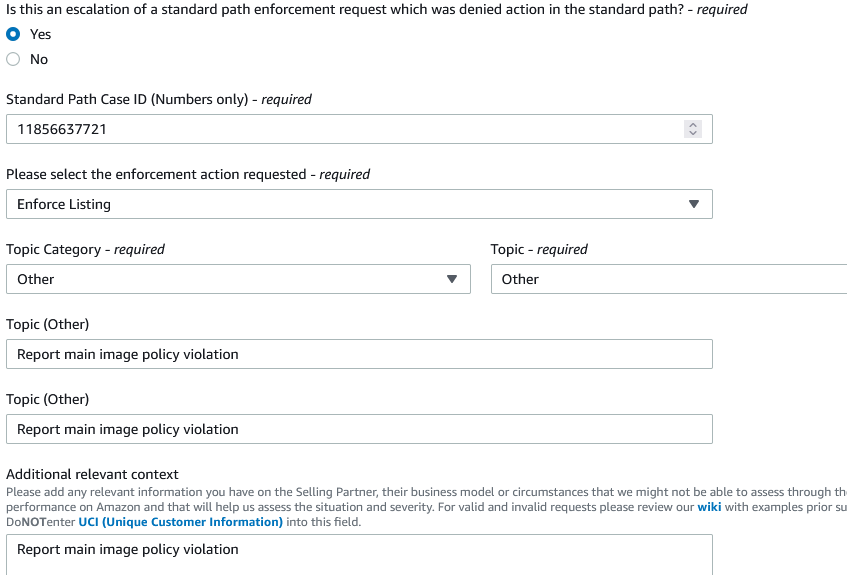Focus the Additional relevant context text area

point(359,553)
